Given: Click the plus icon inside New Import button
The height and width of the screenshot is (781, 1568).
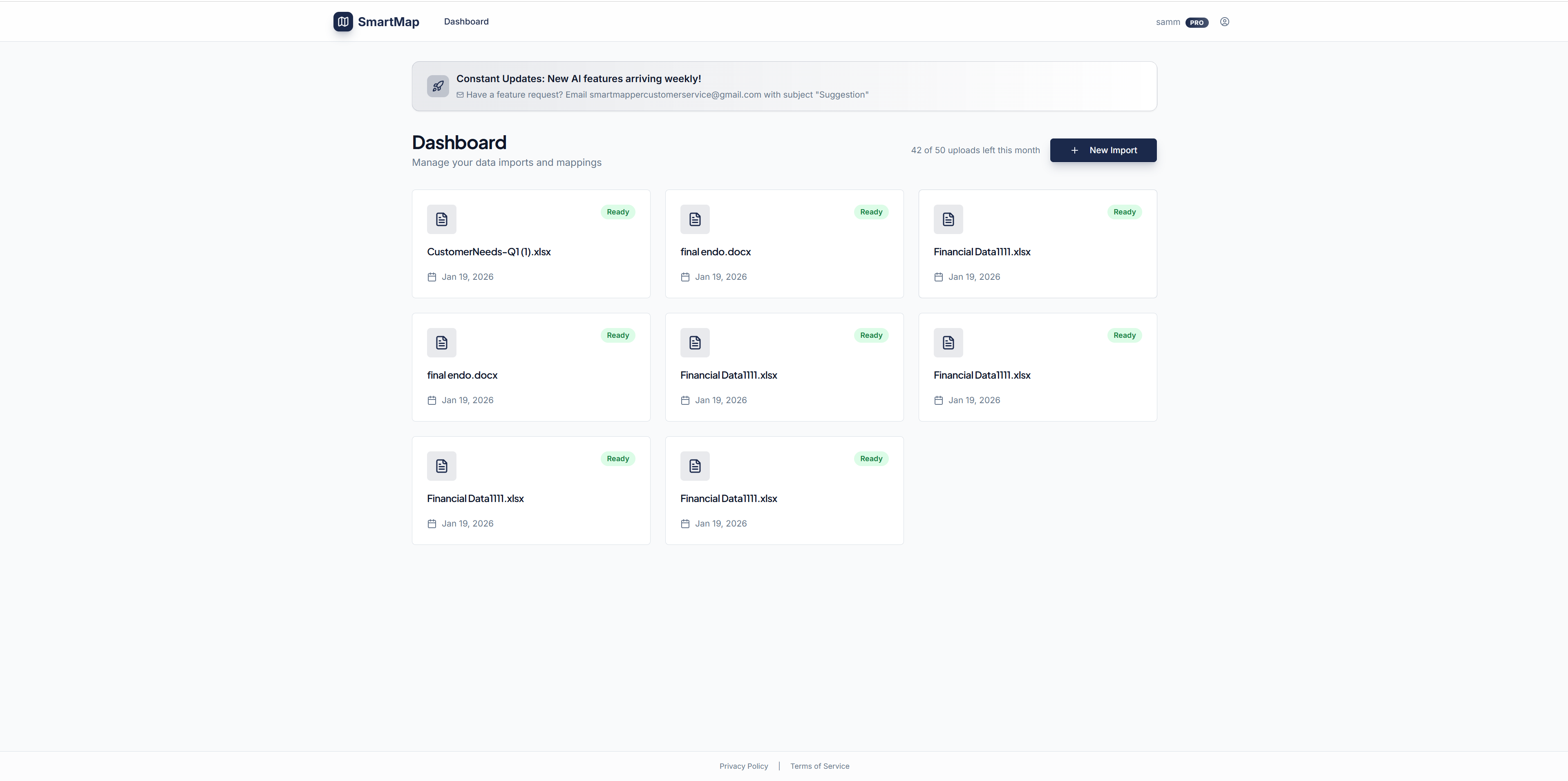Looking at the screenshot, I should 1074,150.
